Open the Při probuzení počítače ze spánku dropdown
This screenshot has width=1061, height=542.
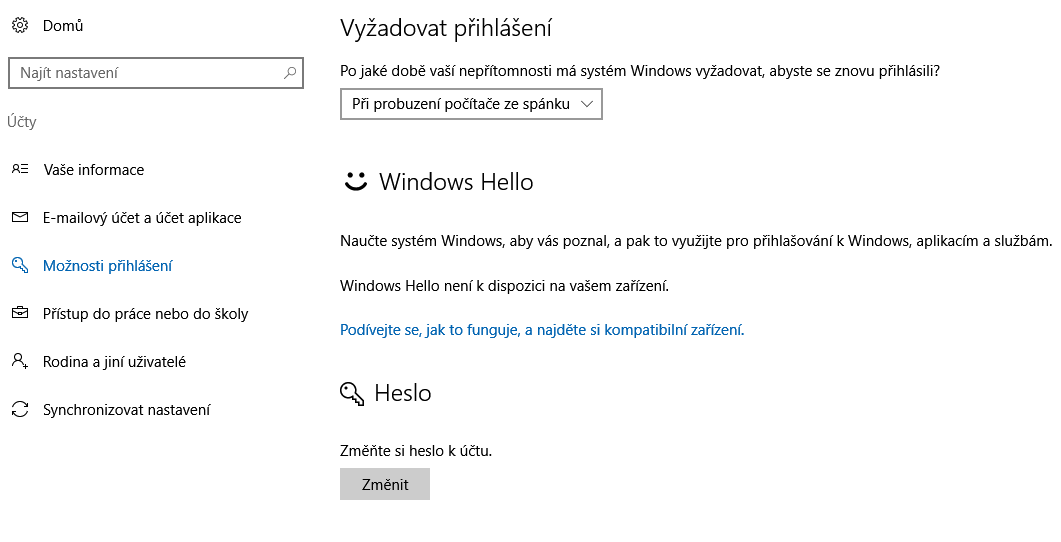(x=471, y=104)
